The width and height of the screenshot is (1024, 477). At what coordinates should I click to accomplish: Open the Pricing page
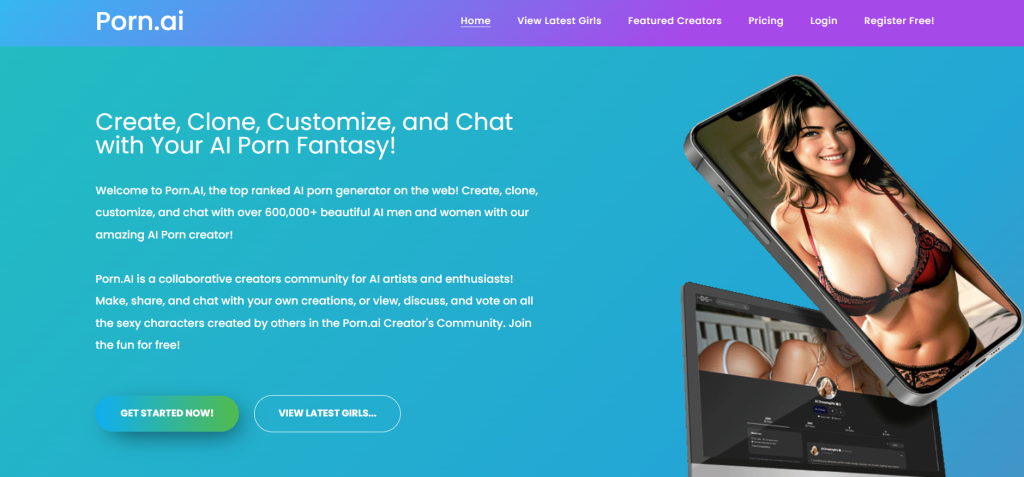pos(765,21)
